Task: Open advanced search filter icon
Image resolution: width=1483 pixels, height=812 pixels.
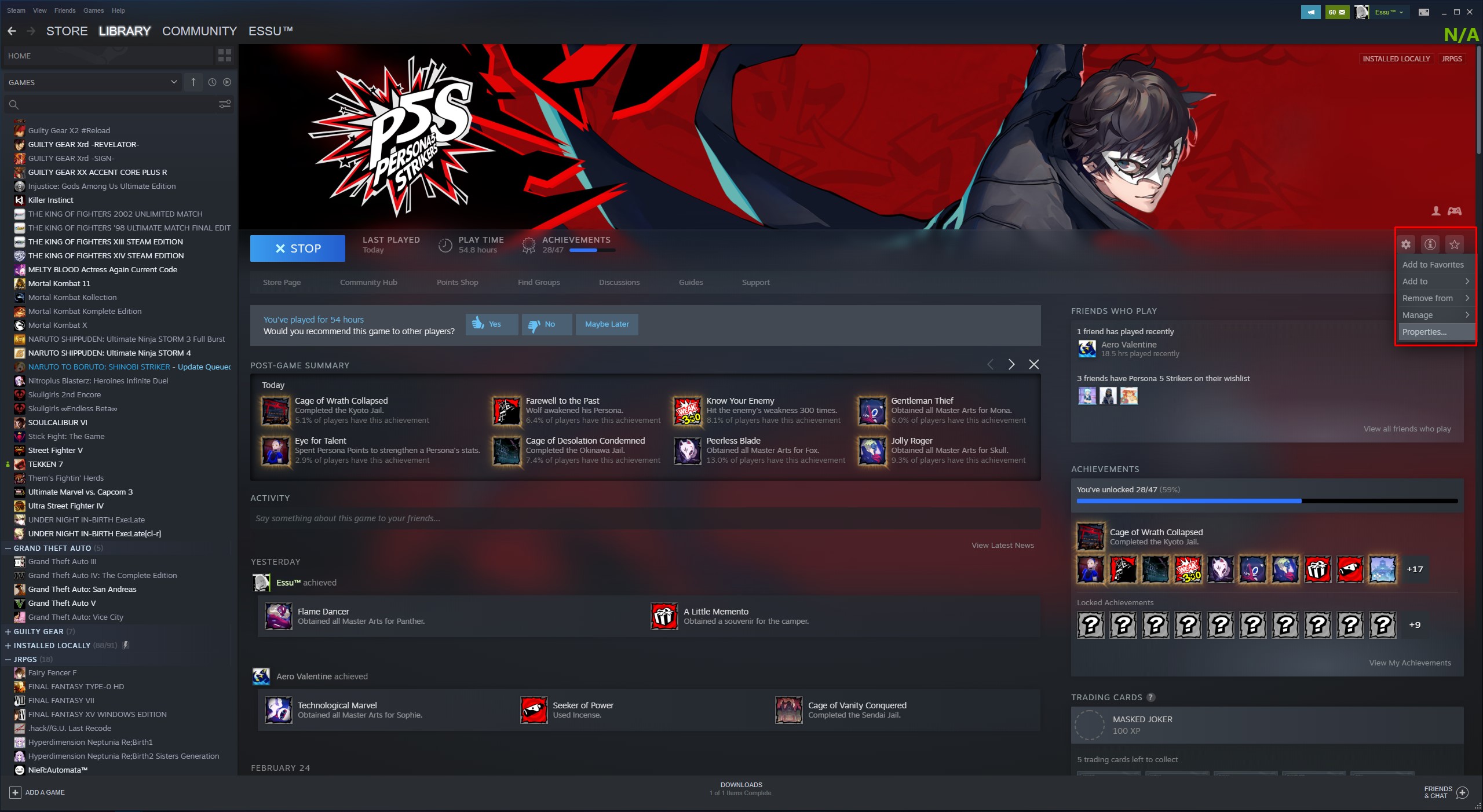Action: 224,104
